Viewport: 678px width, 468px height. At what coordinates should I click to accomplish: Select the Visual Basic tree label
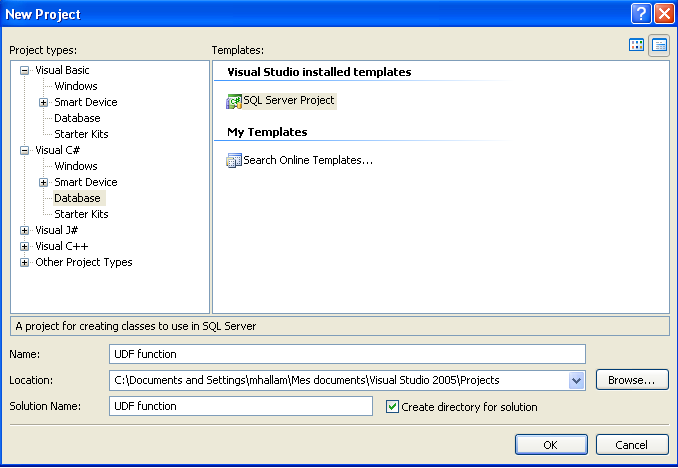[x=62, y=70]
